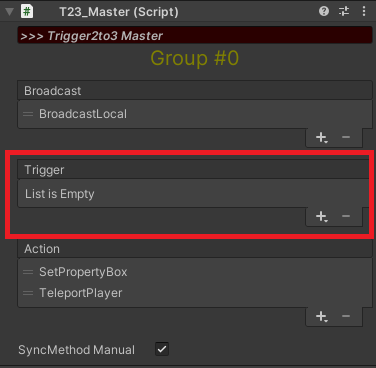Add a new Trigger list entry
Image resolution: width=376 pixels, height=368 pixels.
322,216
